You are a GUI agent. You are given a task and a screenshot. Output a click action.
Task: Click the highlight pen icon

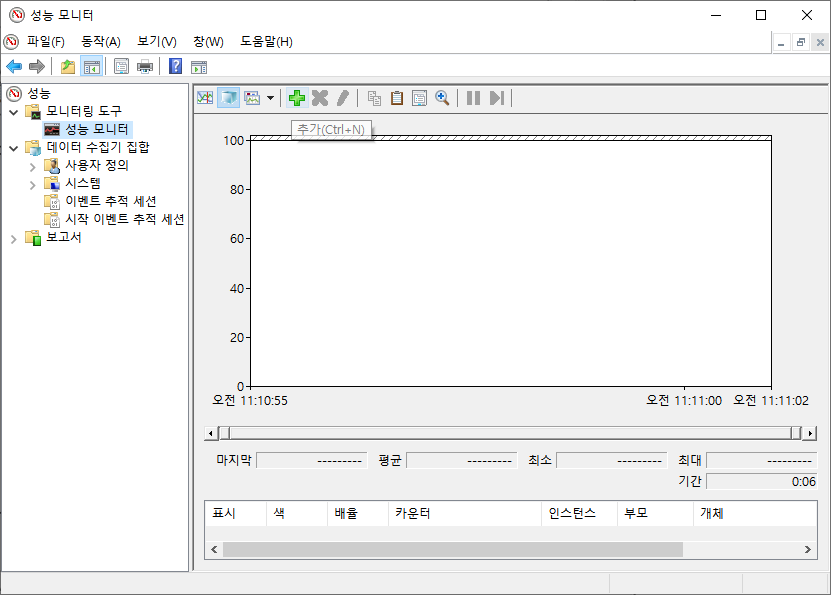(x=343, y=98)
